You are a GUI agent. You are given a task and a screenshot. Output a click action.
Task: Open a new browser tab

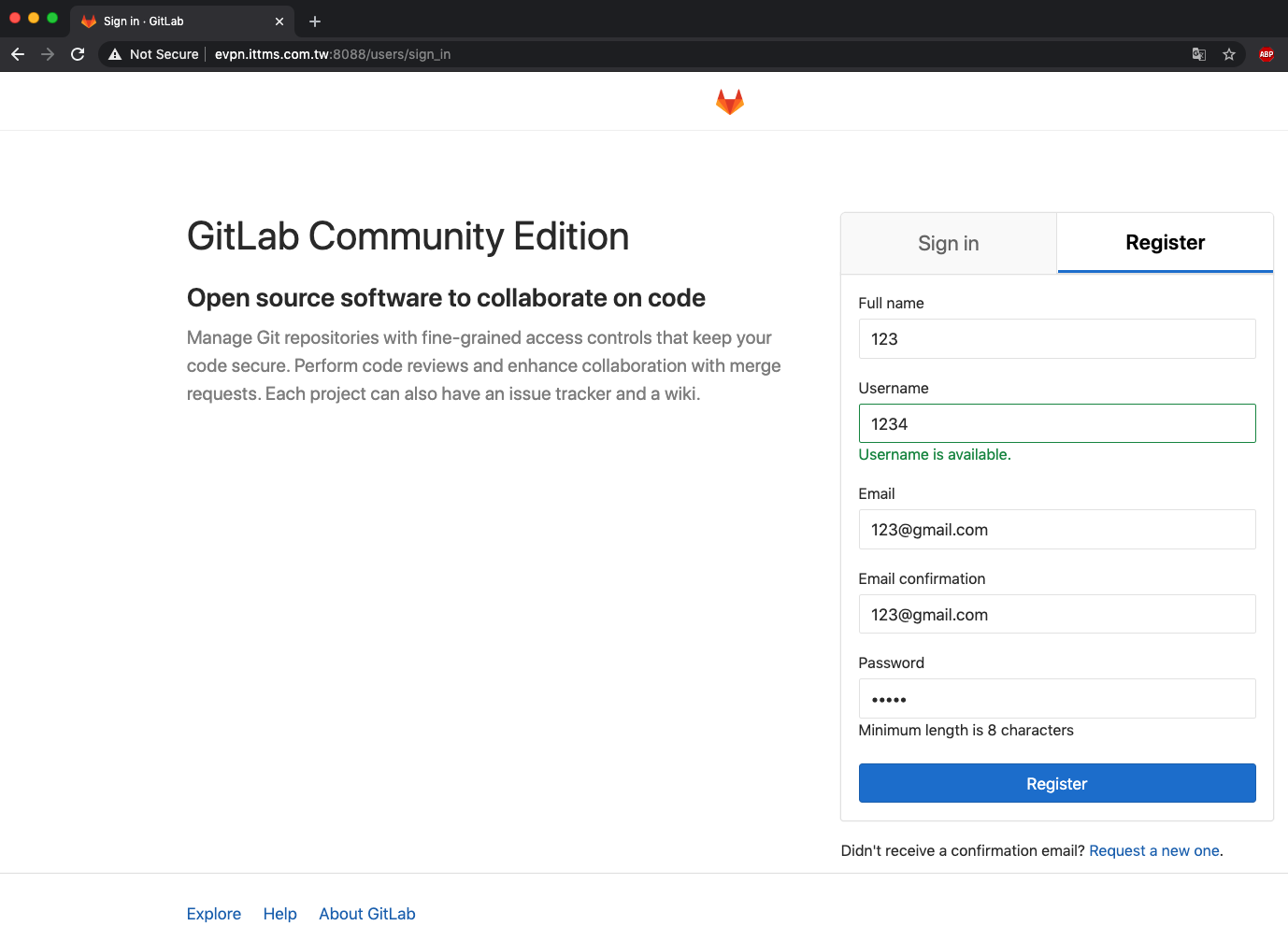coord(315,21)
